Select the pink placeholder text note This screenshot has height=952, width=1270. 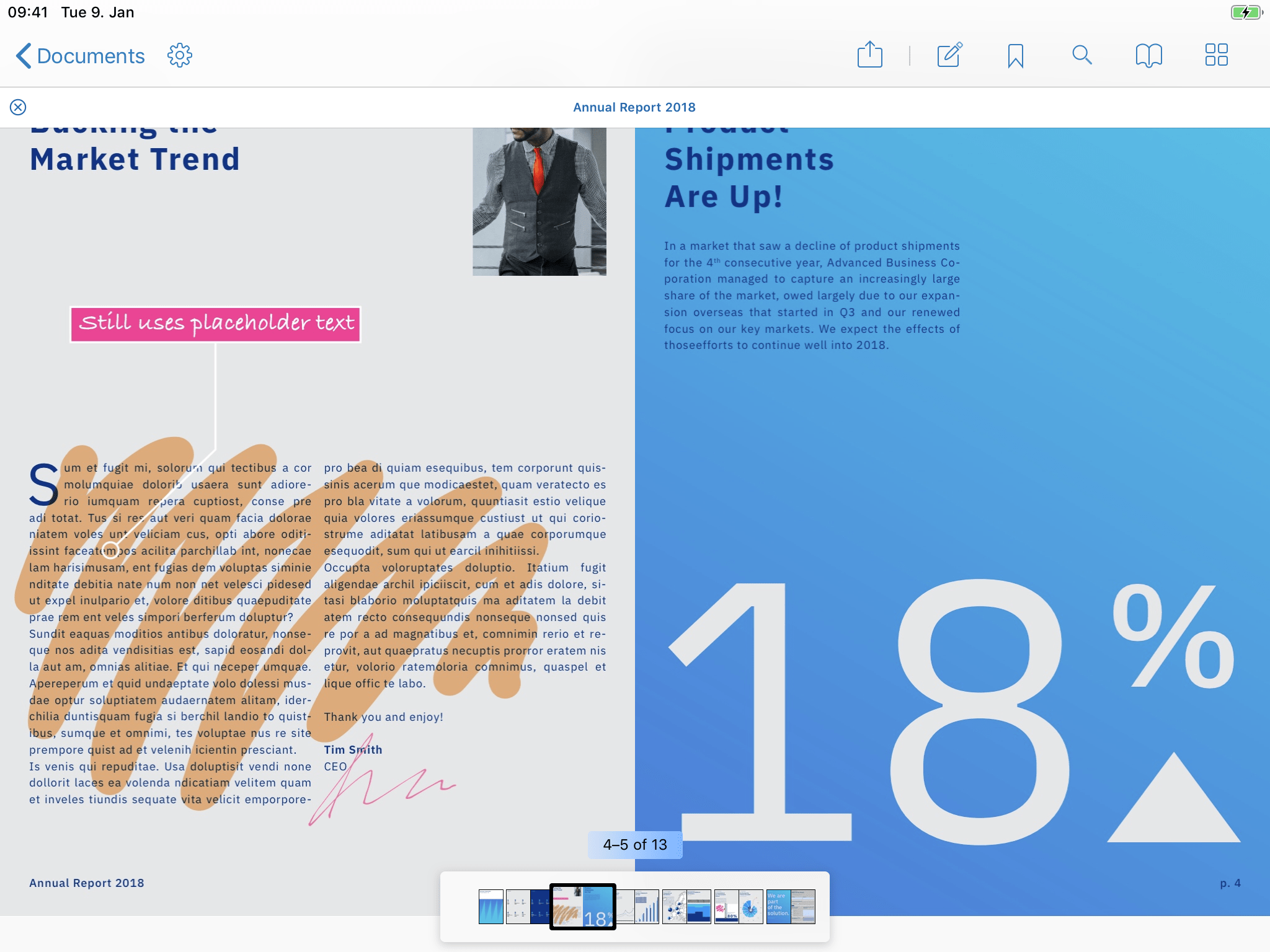(x=216, y=324)
